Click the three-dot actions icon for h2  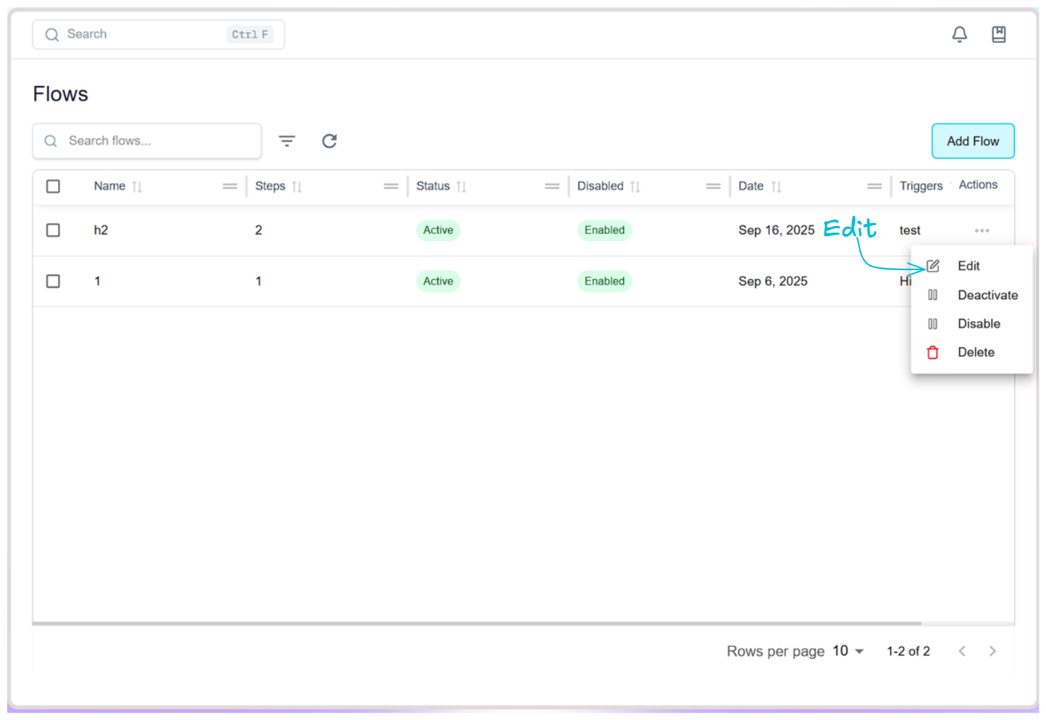981,231
